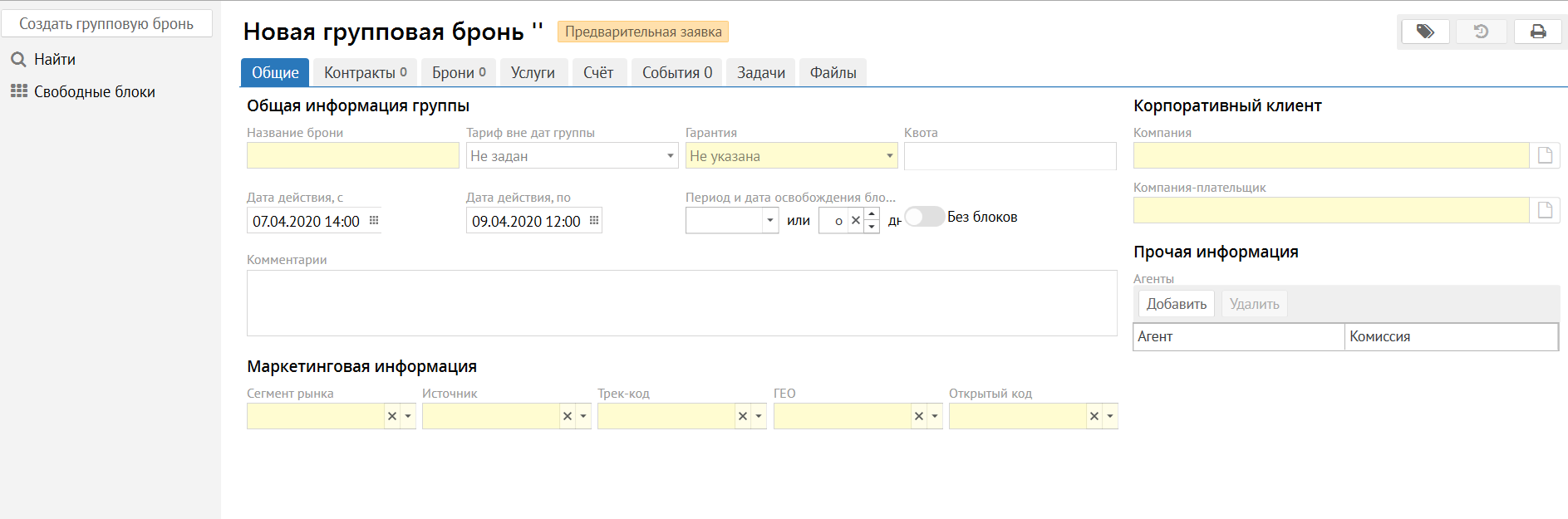1568x519 pixels.
Task: Click into the Название брони field
Action: [352, 156]
